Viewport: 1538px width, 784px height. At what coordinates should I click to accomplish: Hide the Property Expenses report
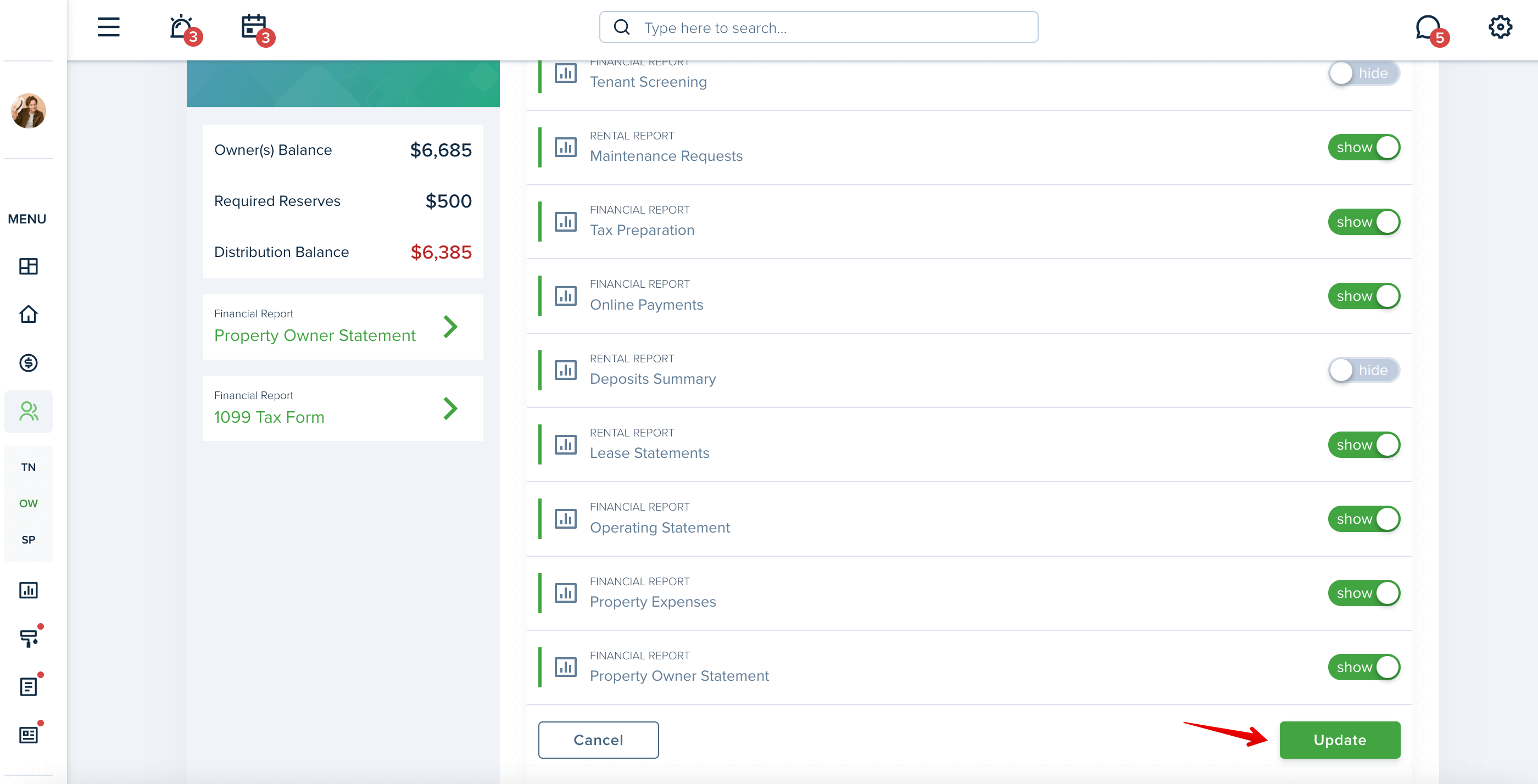coord(1364,593)
